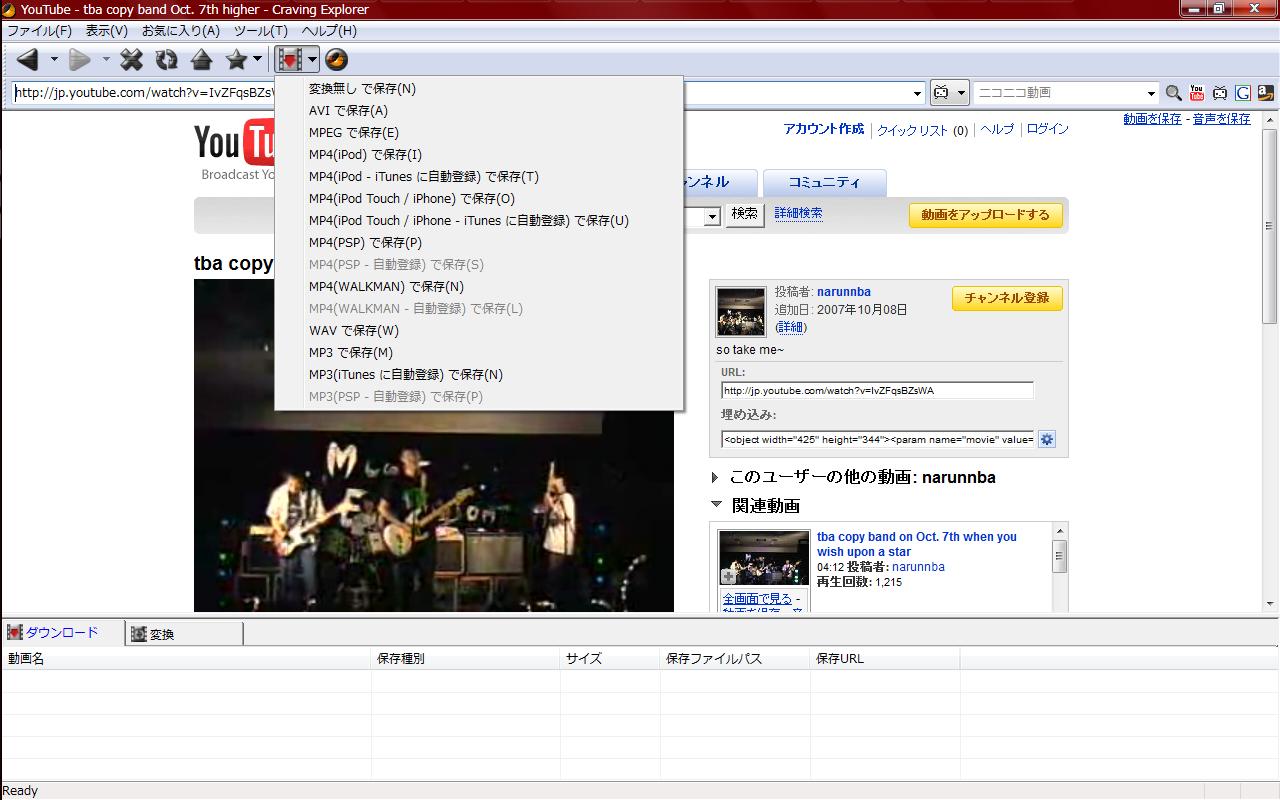Select MP4(iPod - iTunes に自動登録) で保存(T)
Viewport: 1280px width, 800px height.
coord(479,177)
